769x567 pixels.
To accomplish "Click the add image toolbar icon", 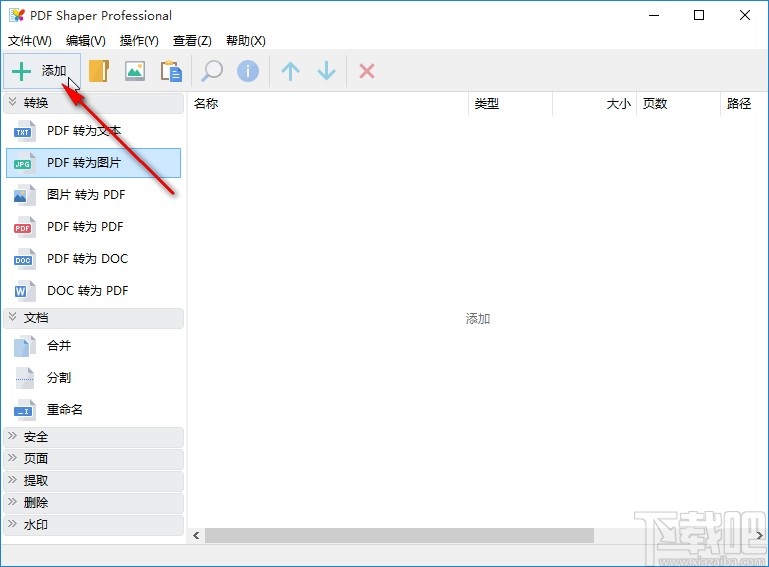I will pos(135,71).
